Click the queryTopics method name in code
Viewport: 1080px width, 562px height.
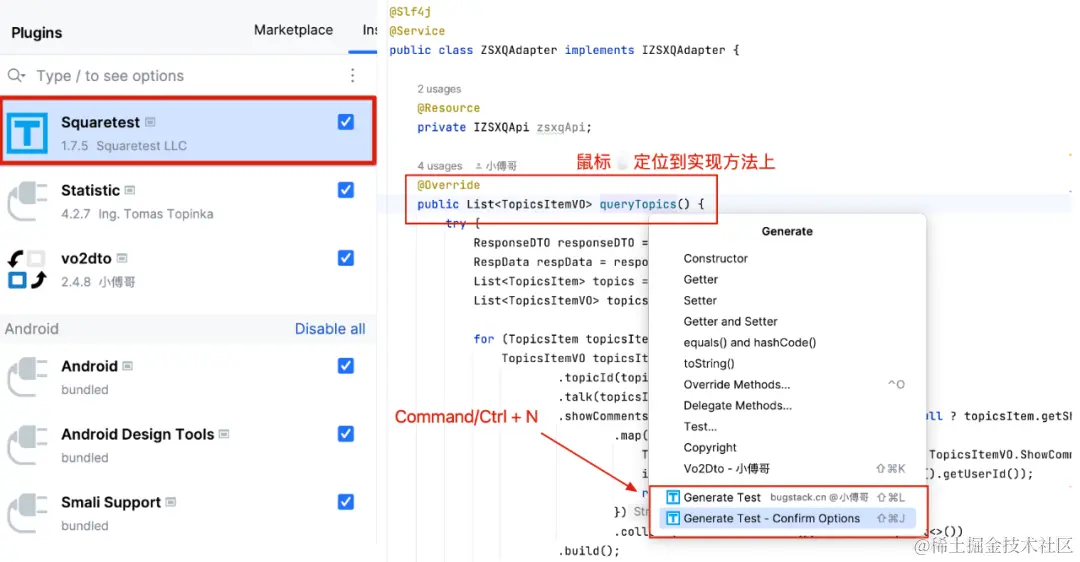[x=638, y=204]
